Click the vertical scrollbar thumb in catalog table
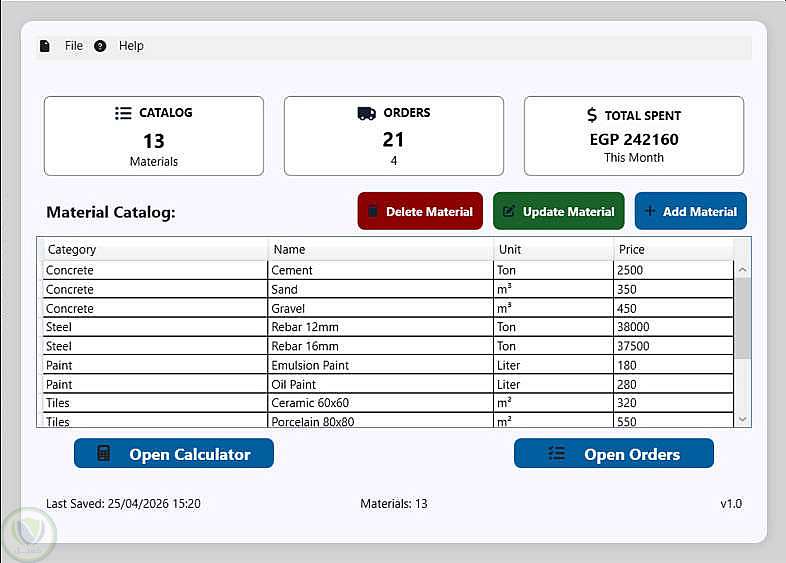This screenshot has height=563, width=786. (742, 318)
